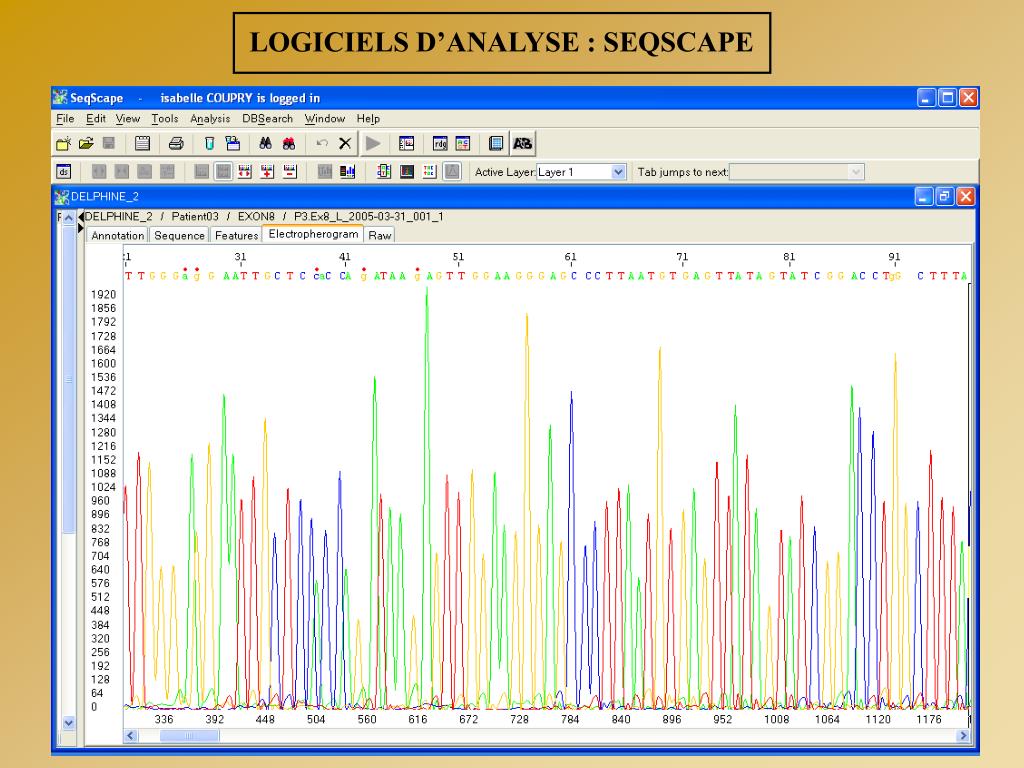1024x768 pixels.
Task: Click the icon with a red minus sign
Action: click(x=290, y=172)
